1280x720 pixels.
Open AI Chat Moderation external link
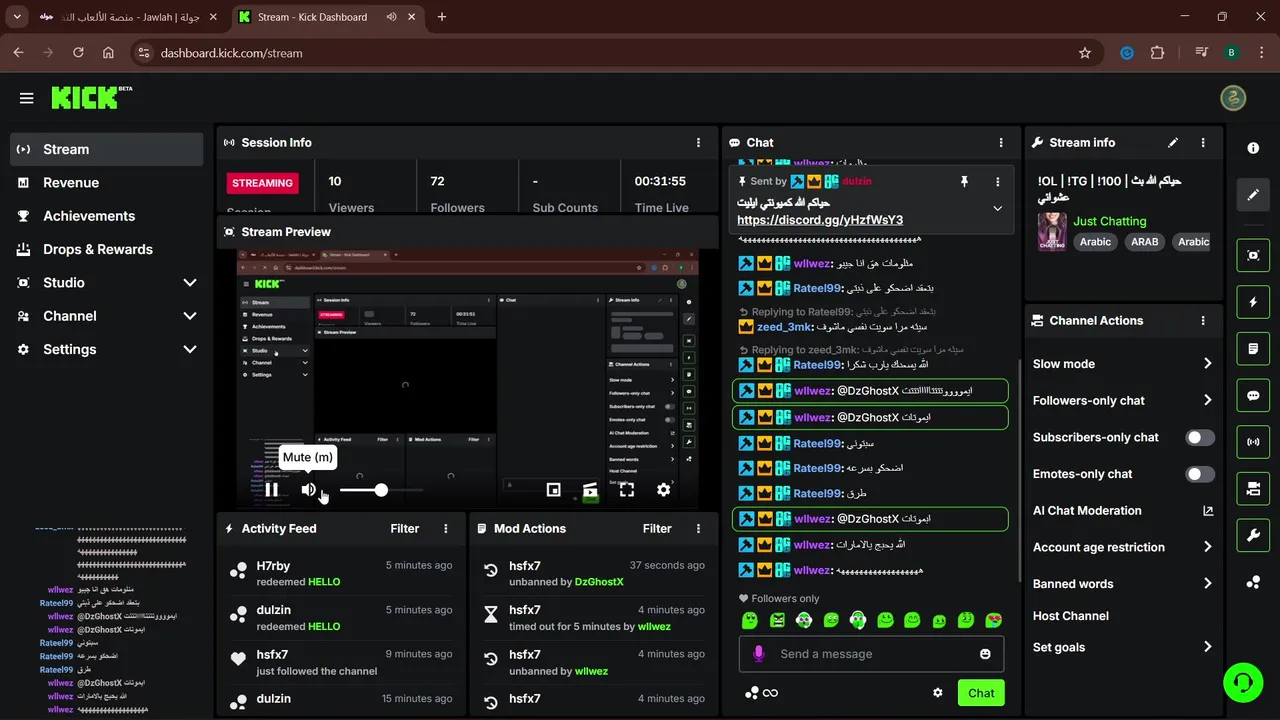(x=1208, y=511)
